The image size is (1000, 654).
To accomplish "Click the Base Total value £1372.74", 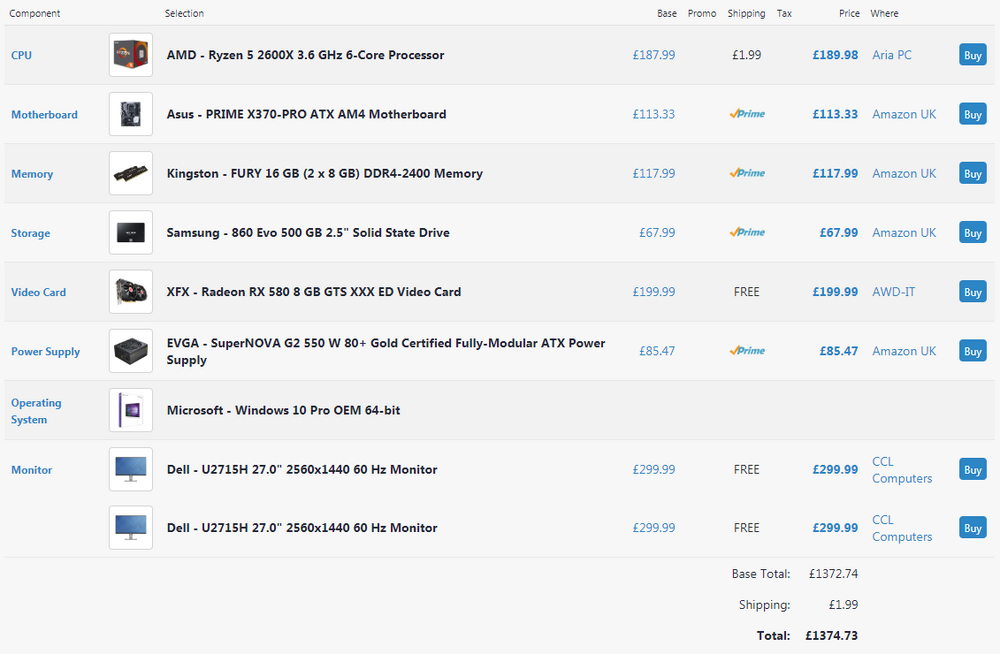I will coord(833,574).
